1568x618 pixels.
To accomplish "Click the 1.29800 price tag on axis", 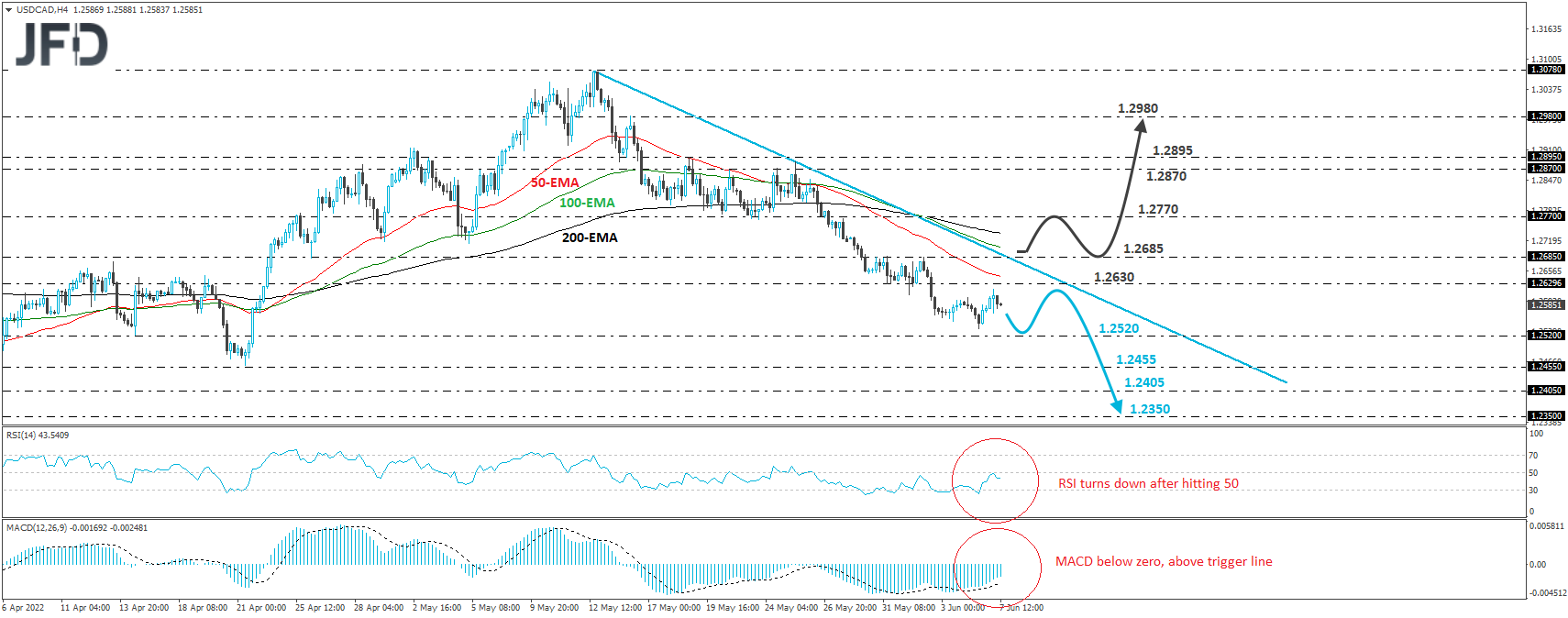I will (1546, 116).
